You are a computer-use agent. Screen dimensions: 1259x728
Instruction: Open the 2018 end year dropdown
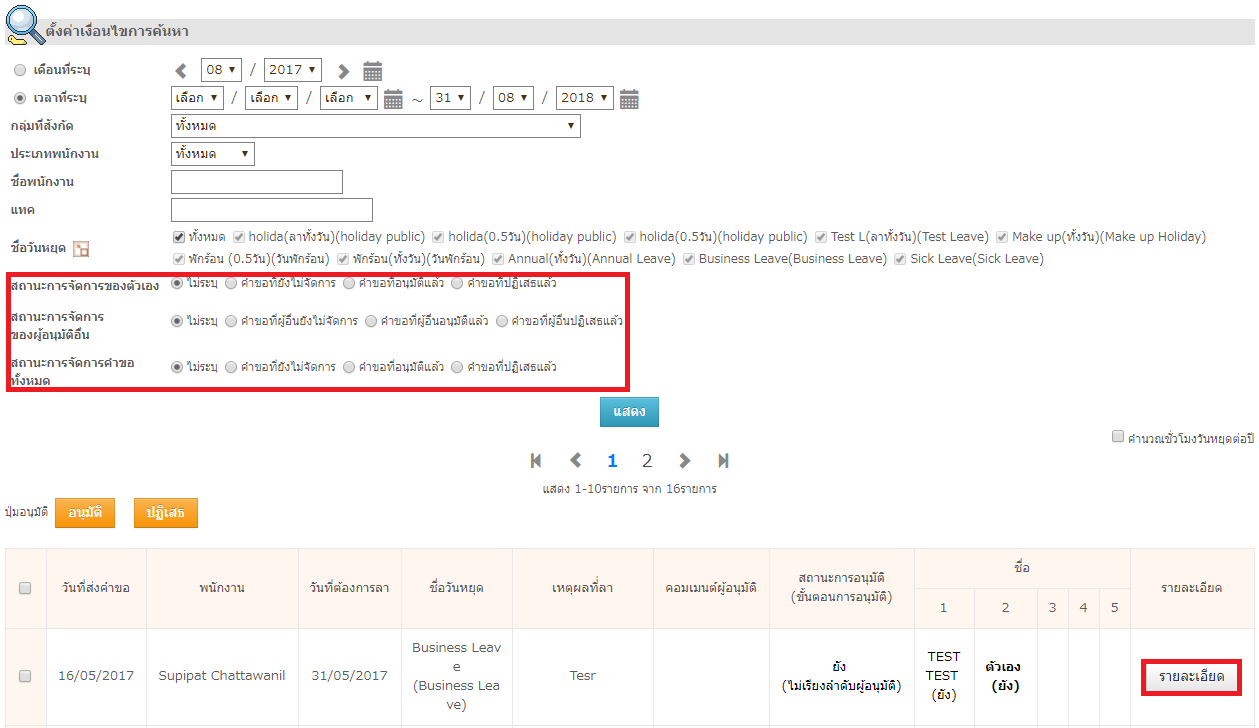pos(584,98)
